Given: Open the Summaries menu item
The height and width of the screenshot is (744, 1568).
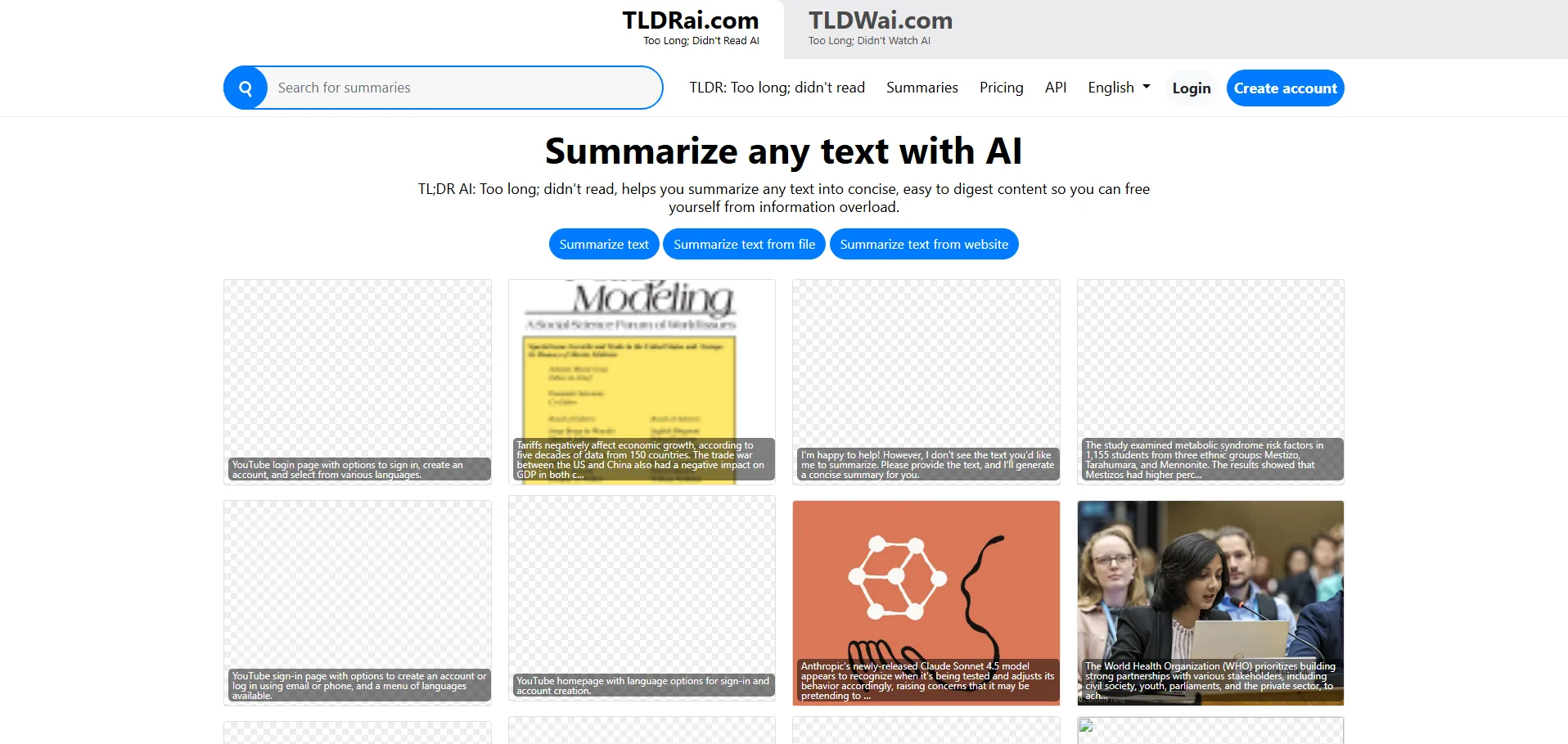Looking at the screenshot, I should [x=921, y=88].
